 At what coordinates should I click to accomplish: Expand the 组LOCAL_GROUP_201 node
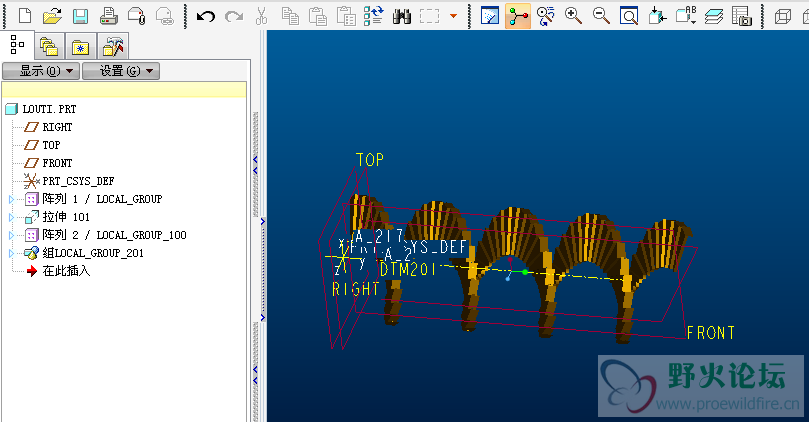pos(11,253)
